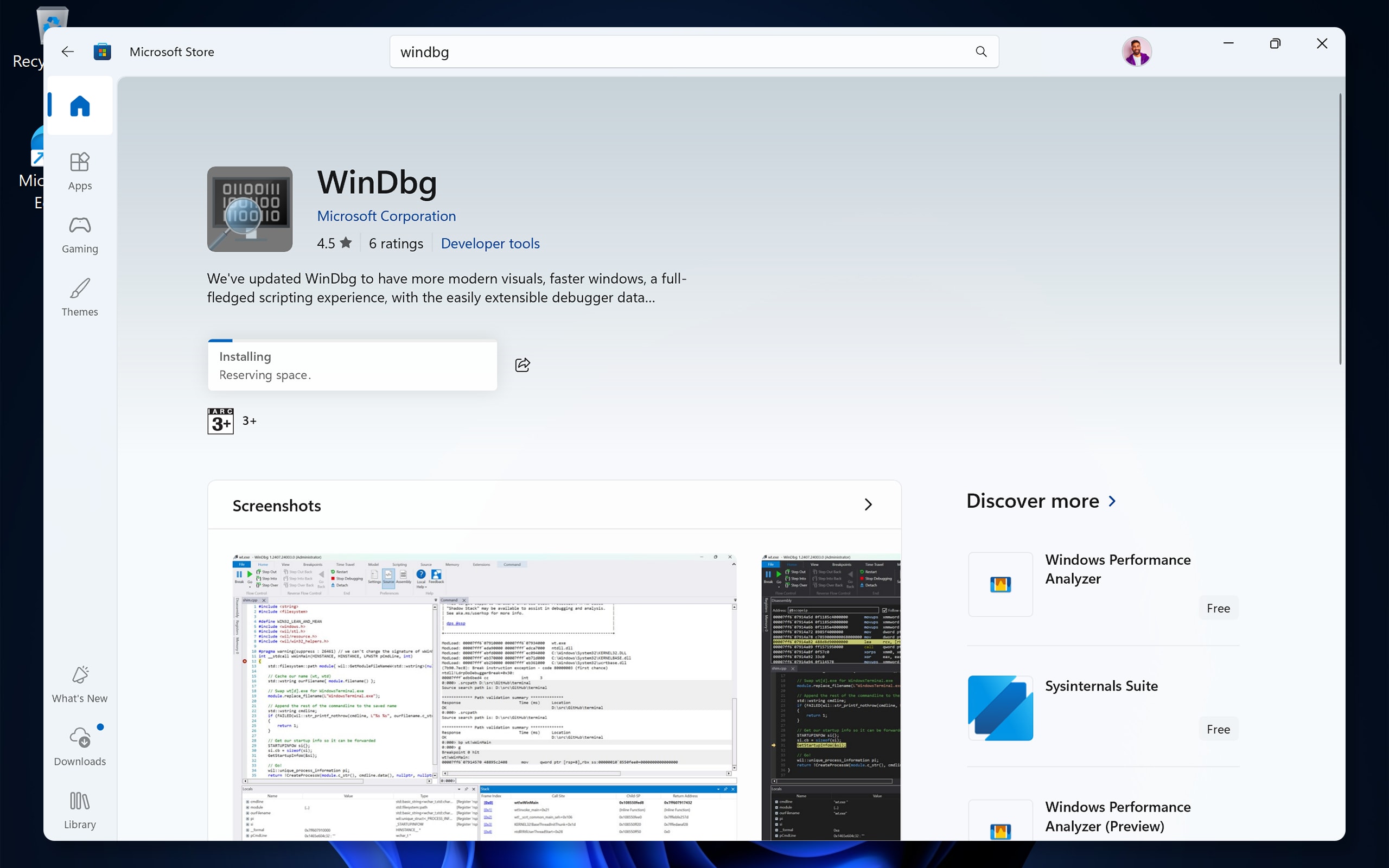Click the Sysinternals Suite icon
1389x868 pixels.
tap(1001, 708)
